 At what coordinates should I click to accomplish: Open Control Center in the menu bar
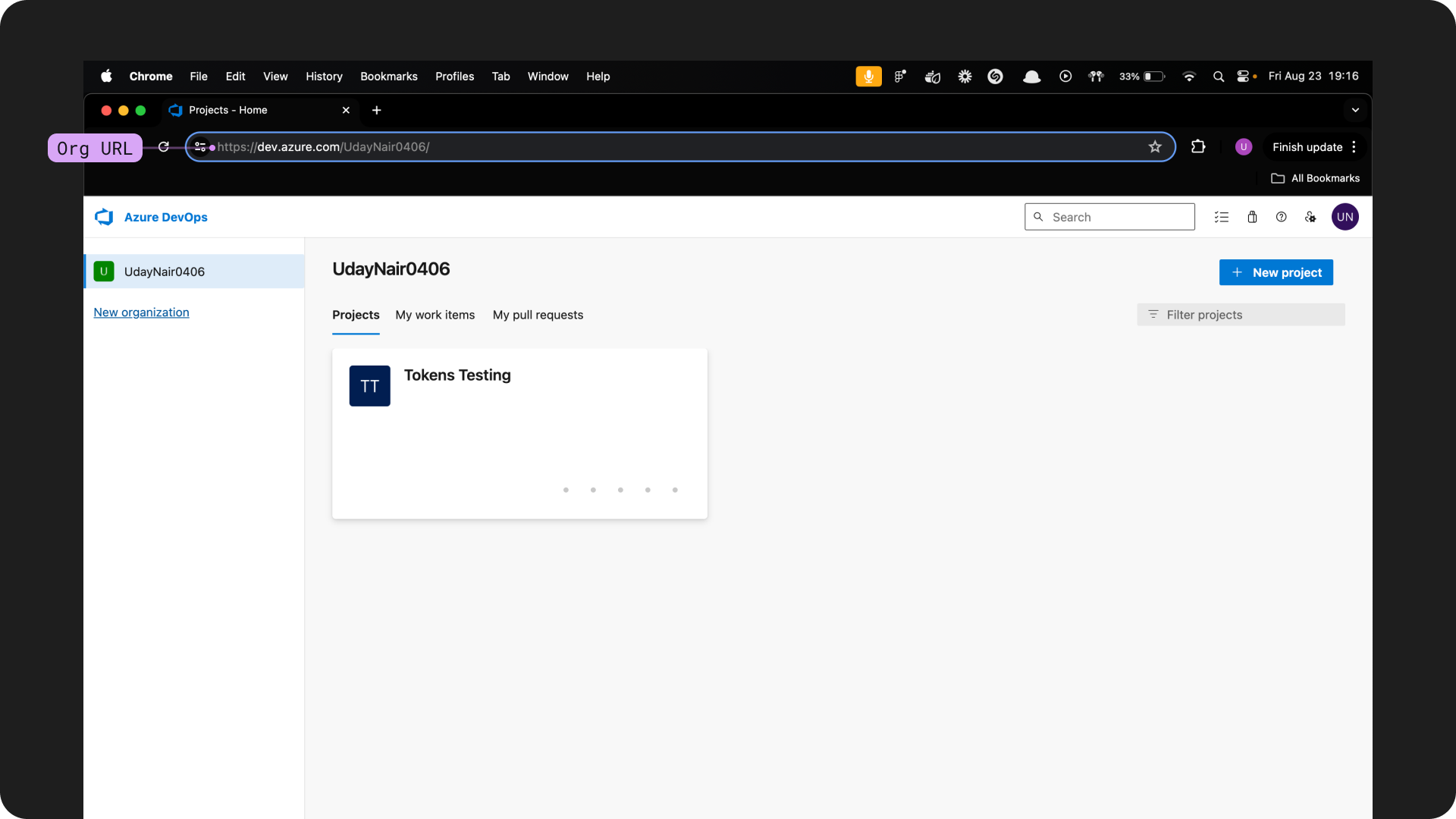pos(1243,76)
